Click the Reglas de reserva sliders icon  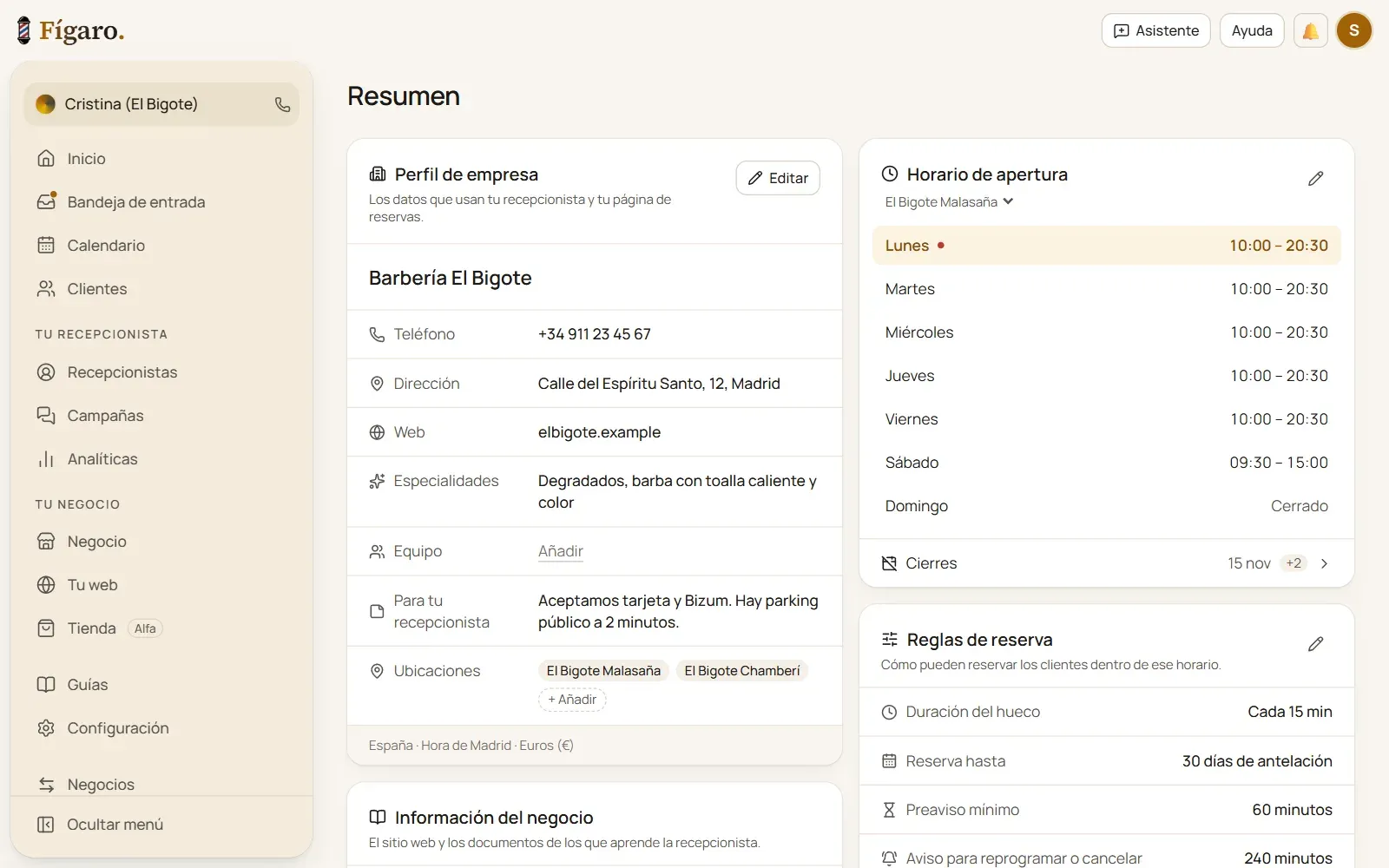click(x=890, y=640)
